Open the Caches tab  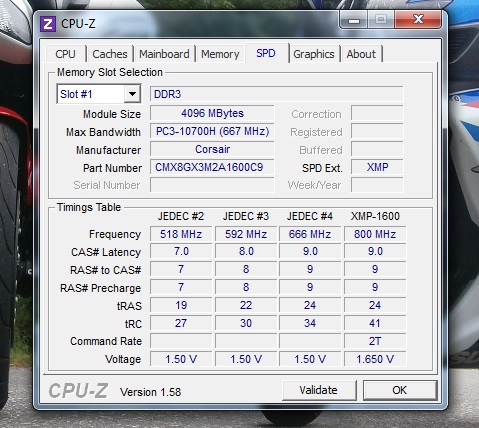tap(110, 54)
